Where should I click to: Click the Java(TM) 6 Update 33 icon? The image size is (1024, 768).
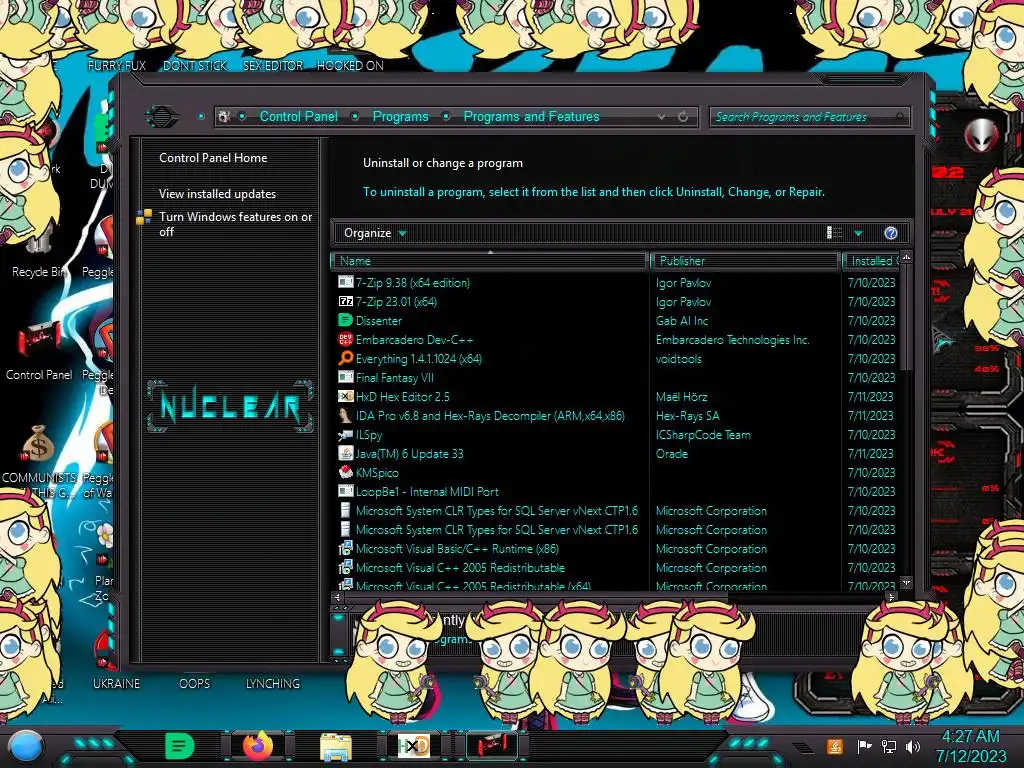(x=345, y=453)
